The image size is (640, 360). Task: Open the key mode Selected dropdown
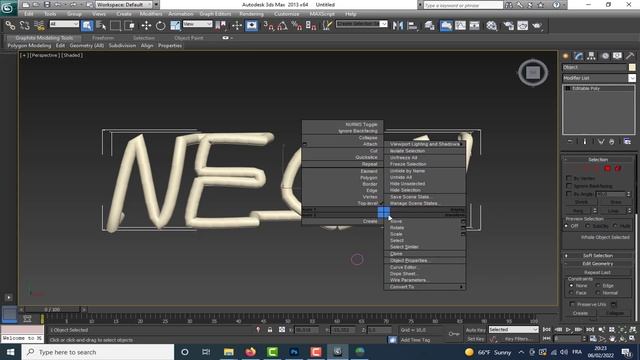(513, 329)
